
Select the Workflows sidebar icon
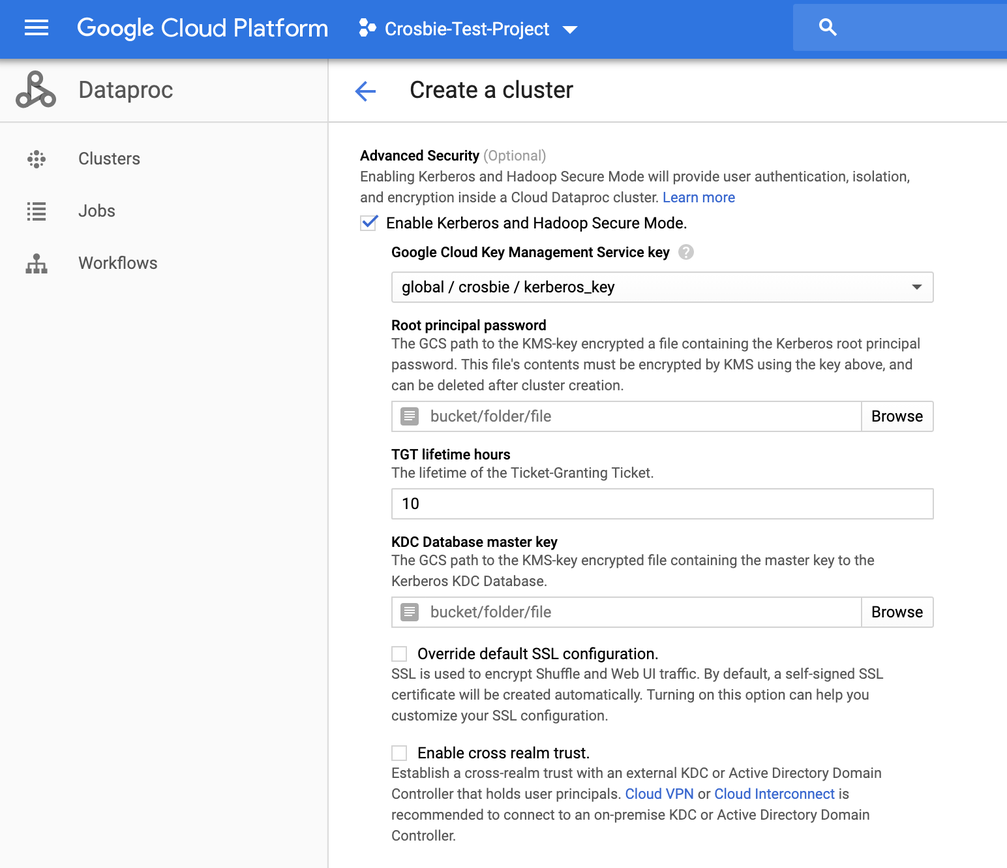[36, 262]
